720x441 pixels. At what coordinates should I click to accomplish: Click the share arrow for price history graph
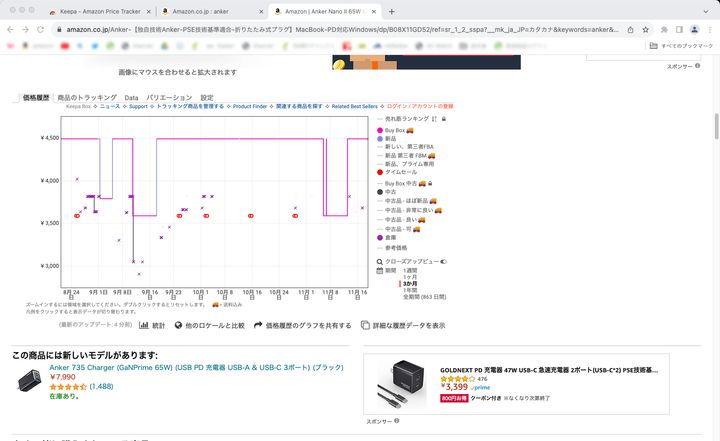click(258, 325)
